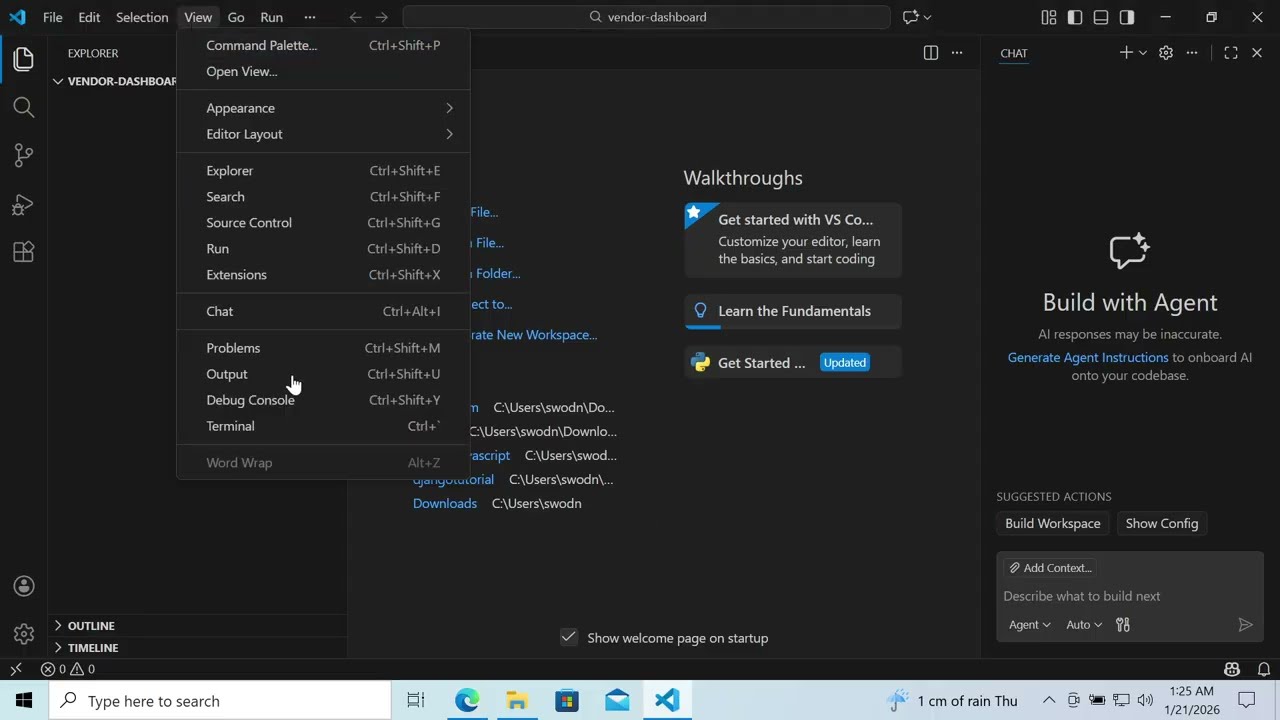Select the CHAT tab header
Screen dimensions: 1280x720
(1014, 53)
